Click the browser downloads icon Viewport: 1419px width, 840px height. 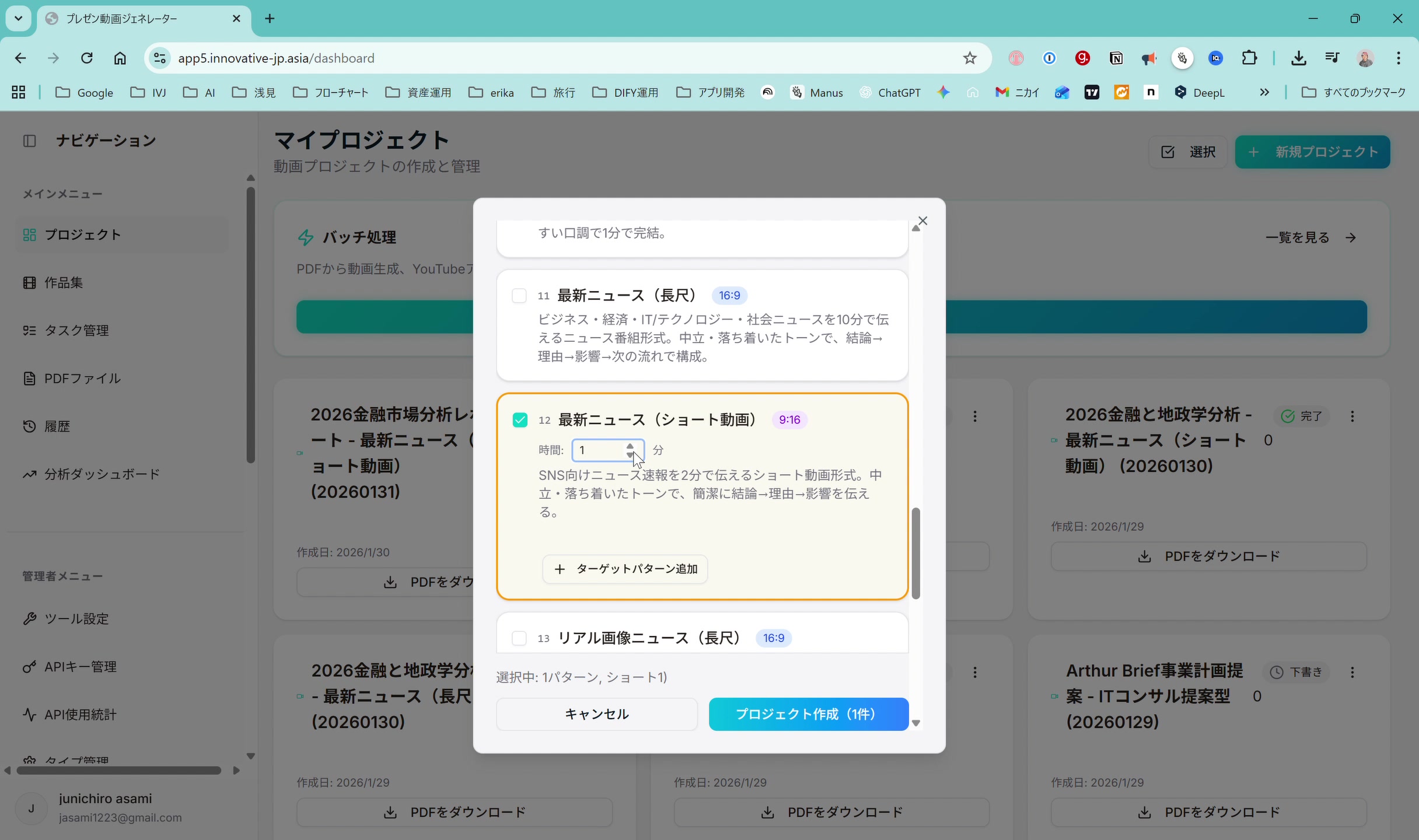tap(1298, 58)
